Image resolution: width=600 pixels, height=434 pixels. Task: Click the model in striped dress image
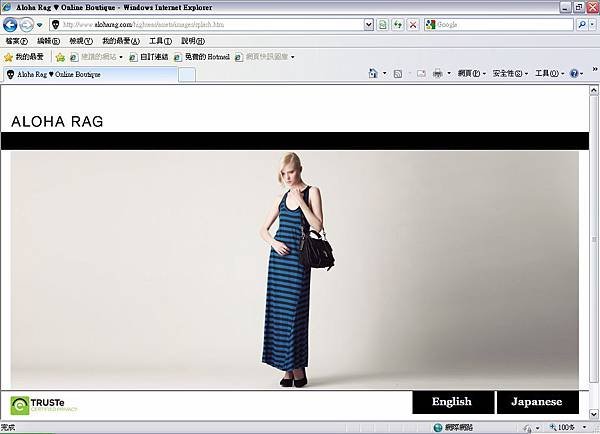(x=295, y=270)
